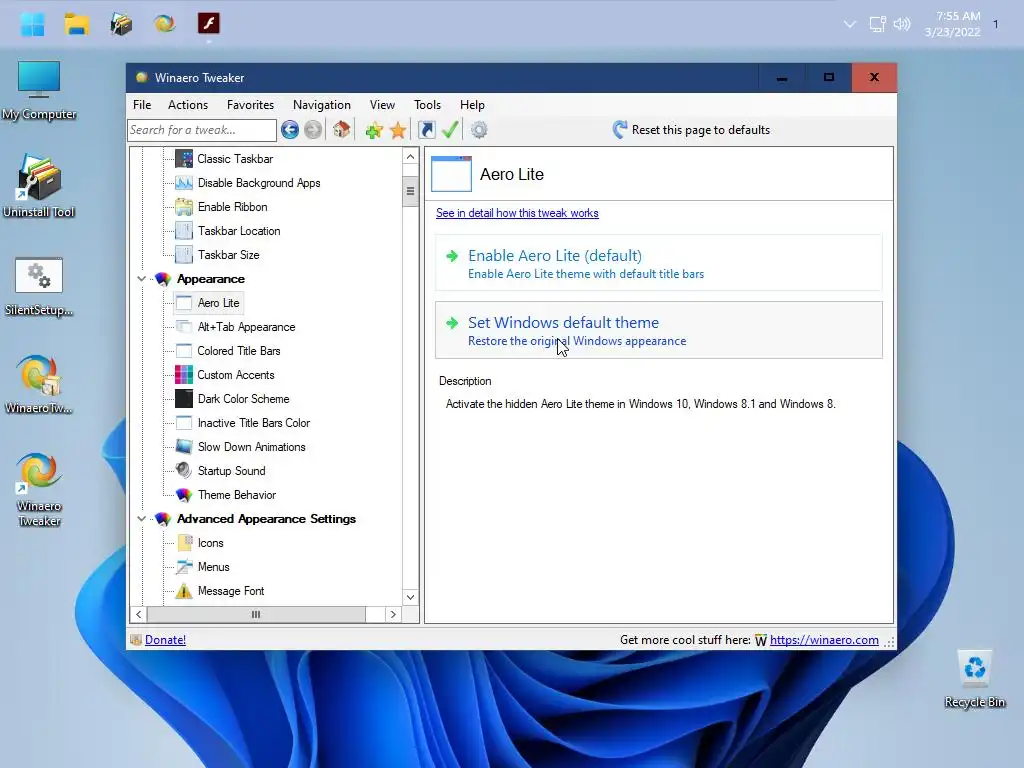Go to Home page icon in toolbar
The width and height of the screenshot is (1024, 768).
point(341,130)
